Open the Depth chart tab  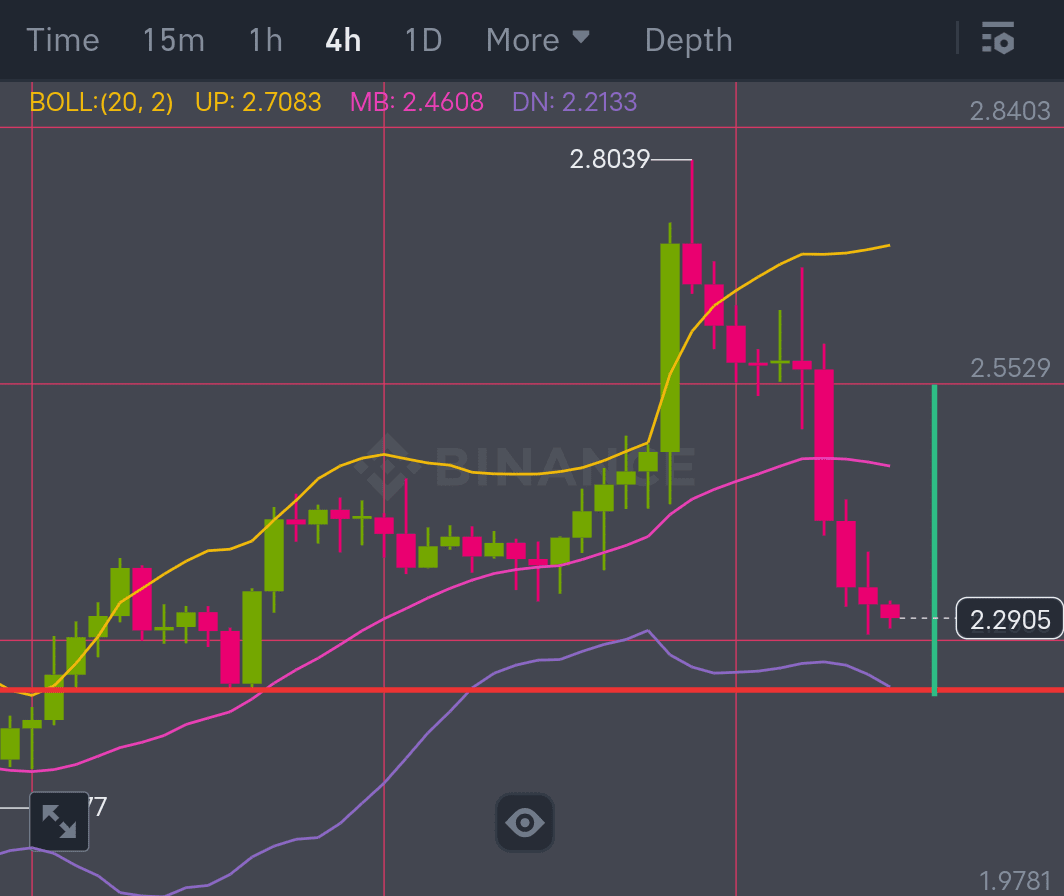pos(689,40)
